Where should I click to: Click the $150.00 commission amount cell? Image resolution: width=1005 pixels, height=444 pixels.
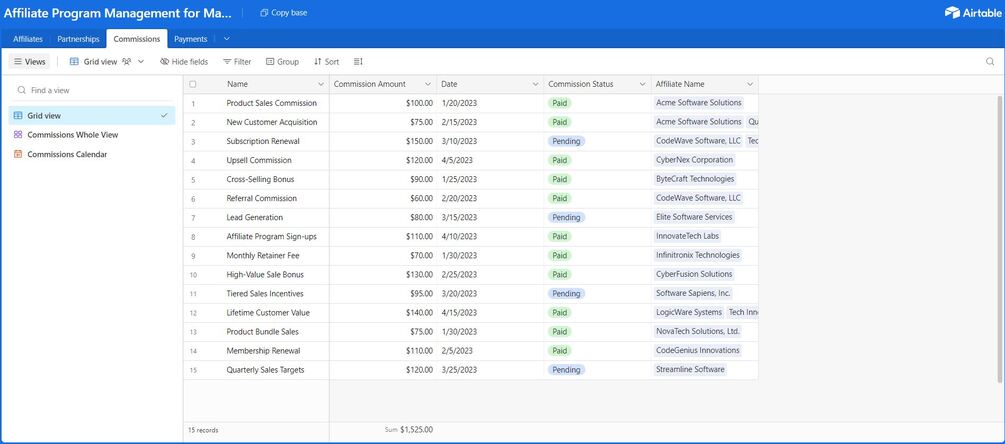pos(383,141)
